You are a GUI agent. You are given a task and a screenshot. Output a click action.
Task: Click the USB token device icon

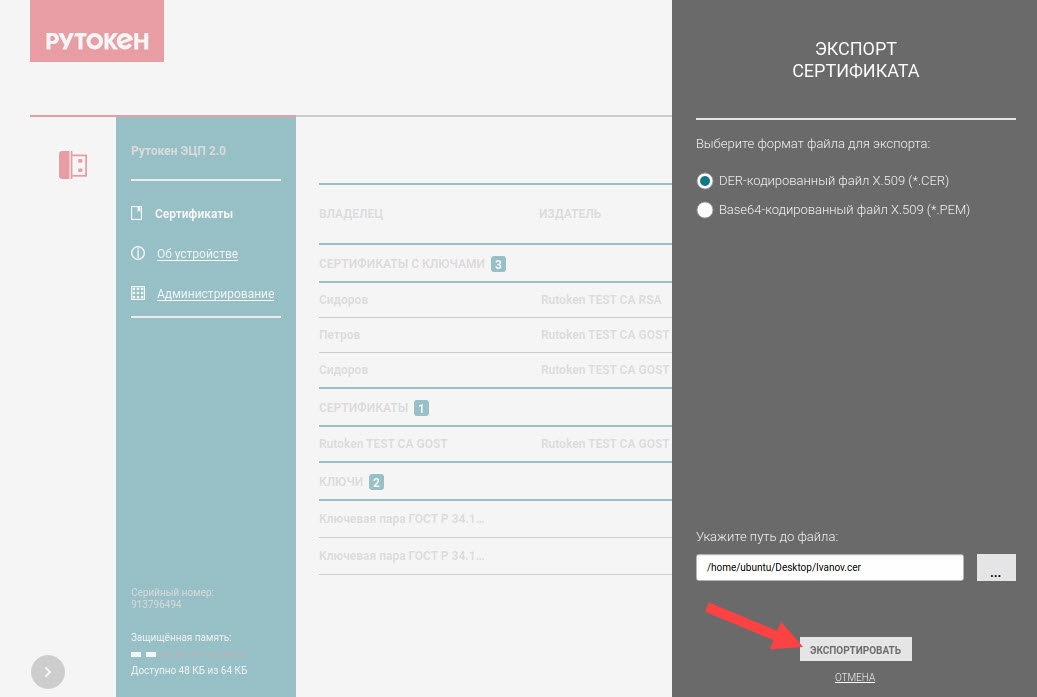coord(73,165)
